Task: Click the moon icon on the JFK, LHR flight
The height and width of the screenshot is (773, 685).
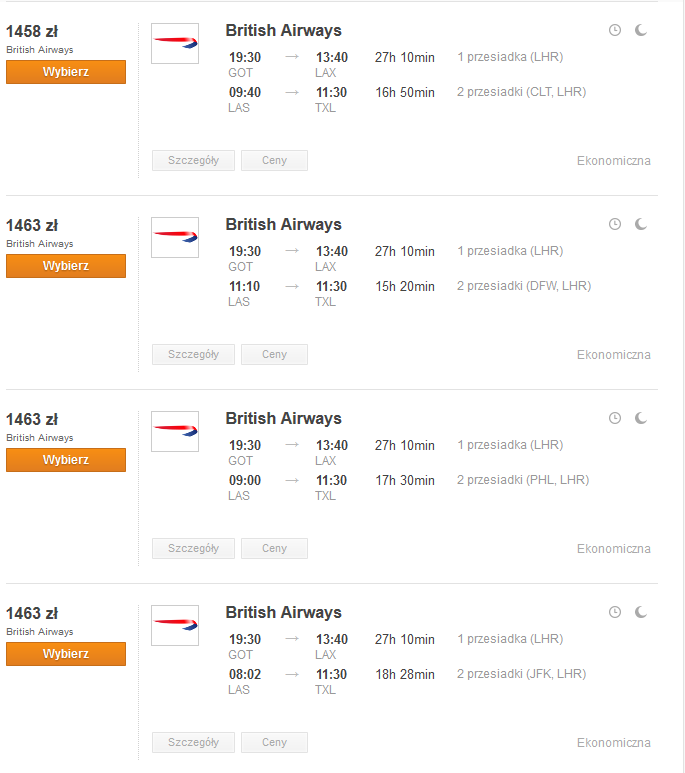Action: pyautogui.click(x=641, y=612)
